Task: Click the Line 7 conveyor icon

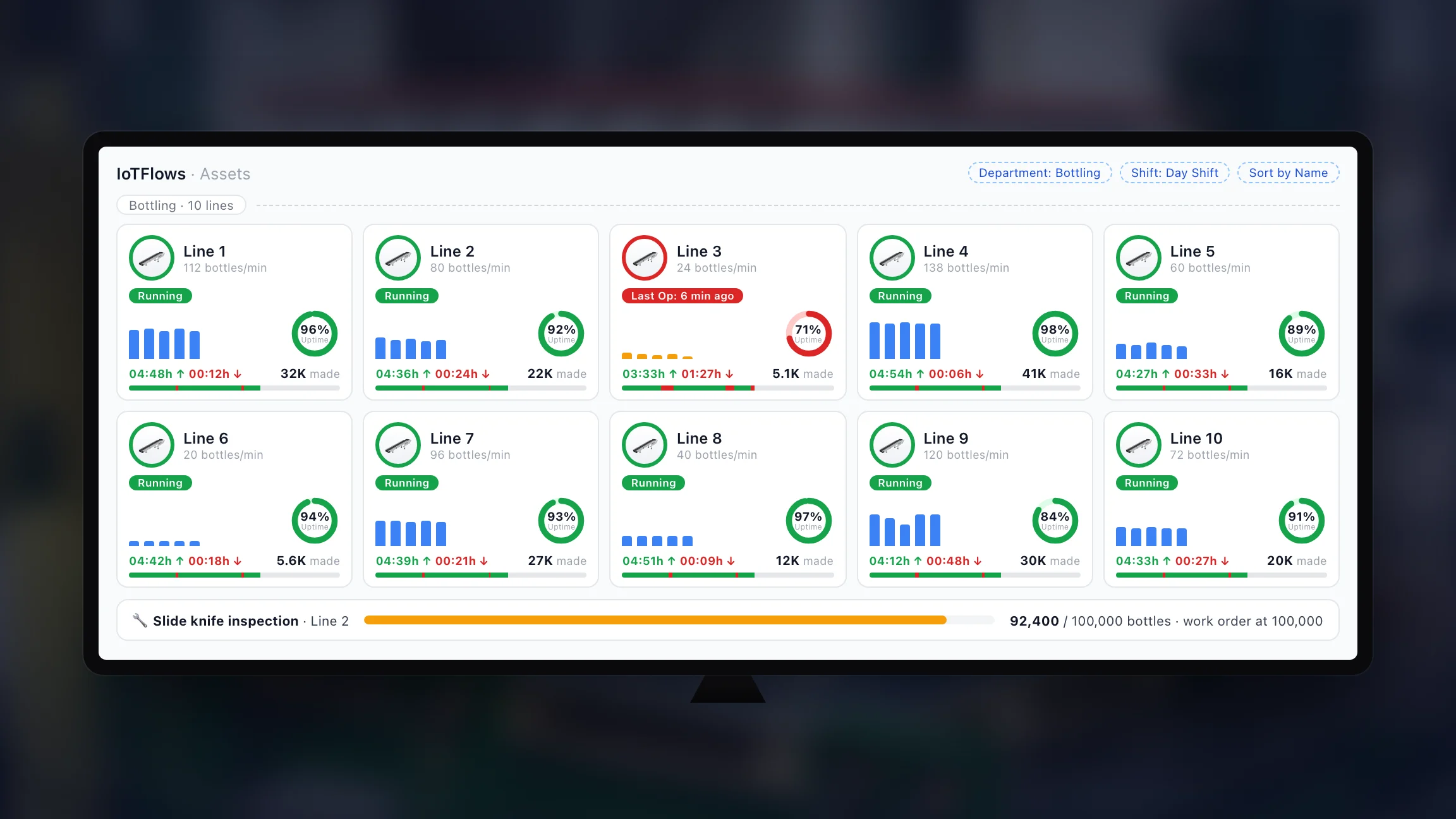Action: click(x=398, y=445)
